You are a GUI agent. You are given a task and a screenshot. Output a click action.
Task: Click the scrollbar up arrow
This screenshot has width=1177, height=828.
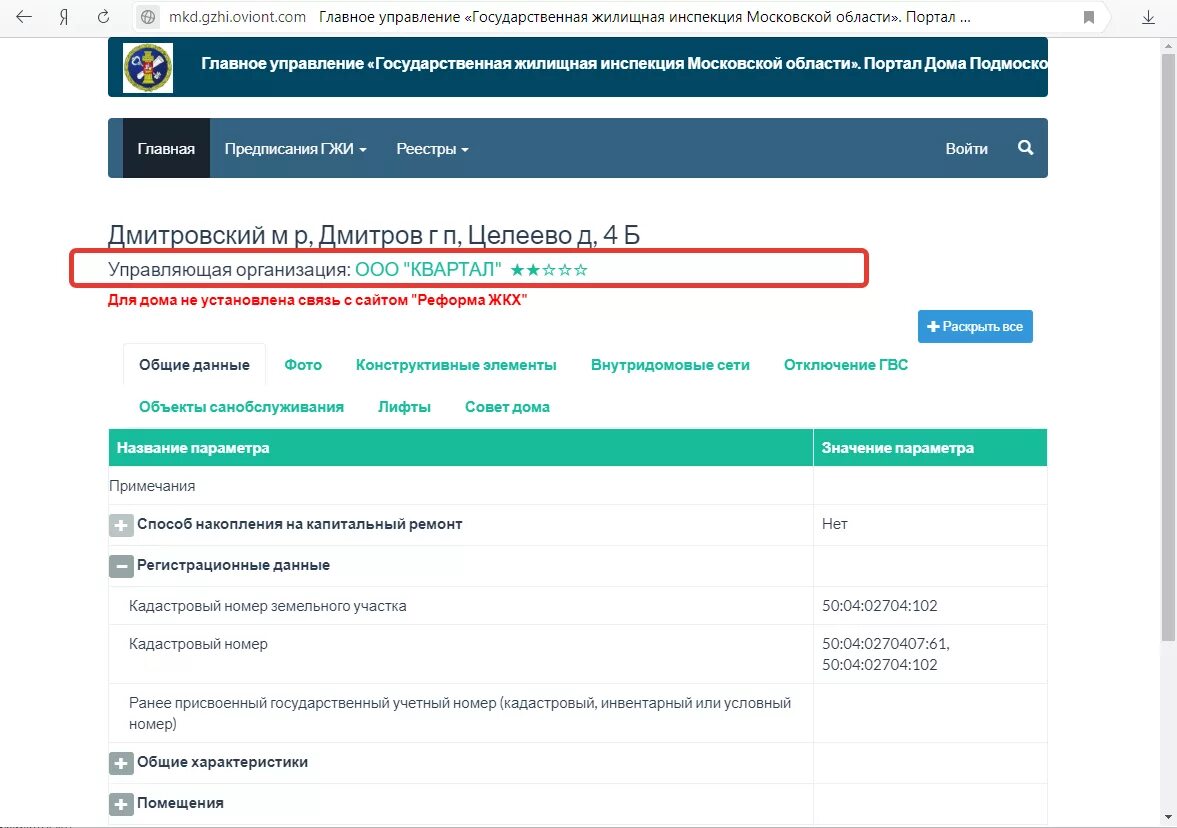(1168, 46)
